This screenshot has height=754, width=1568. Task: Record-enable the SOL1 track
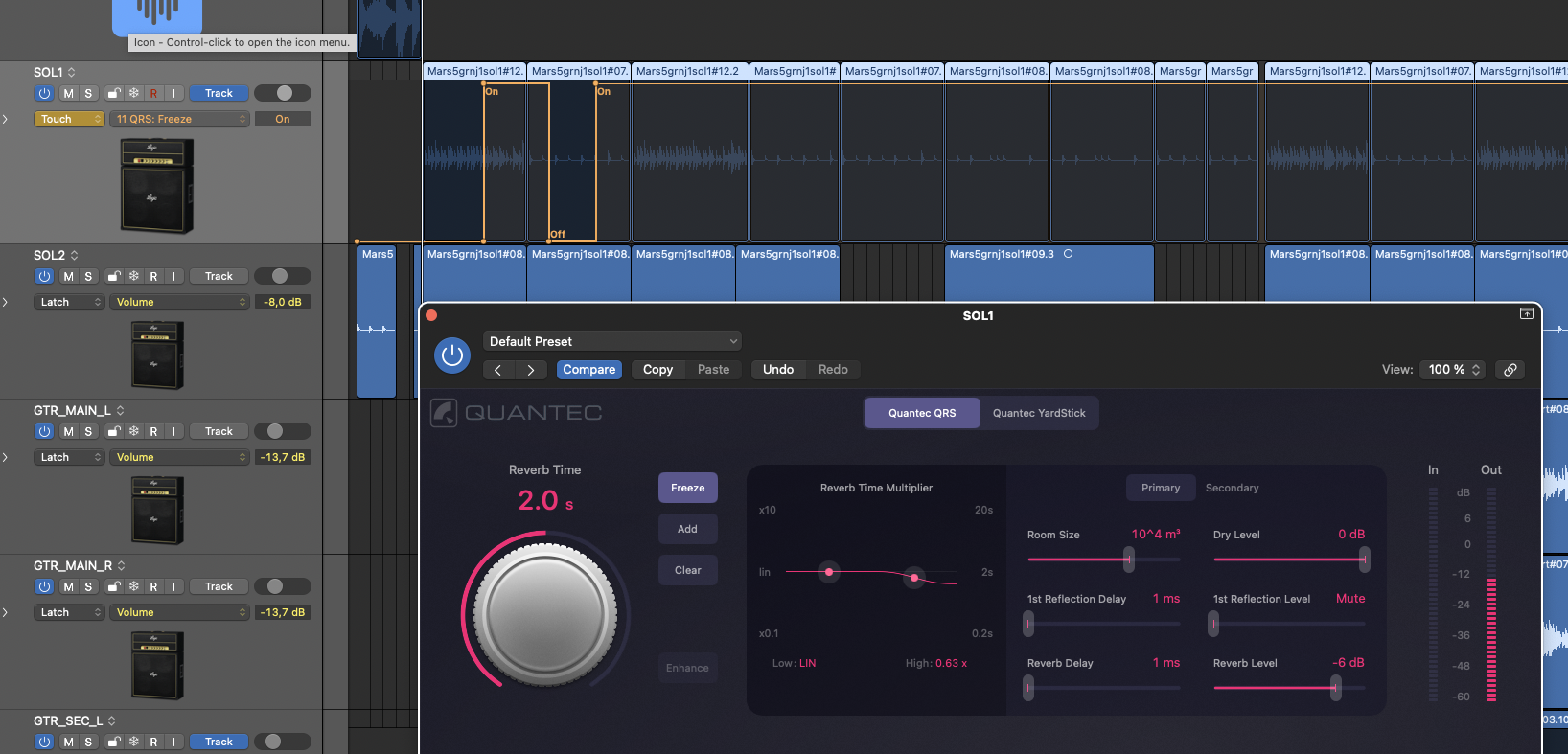153,93
